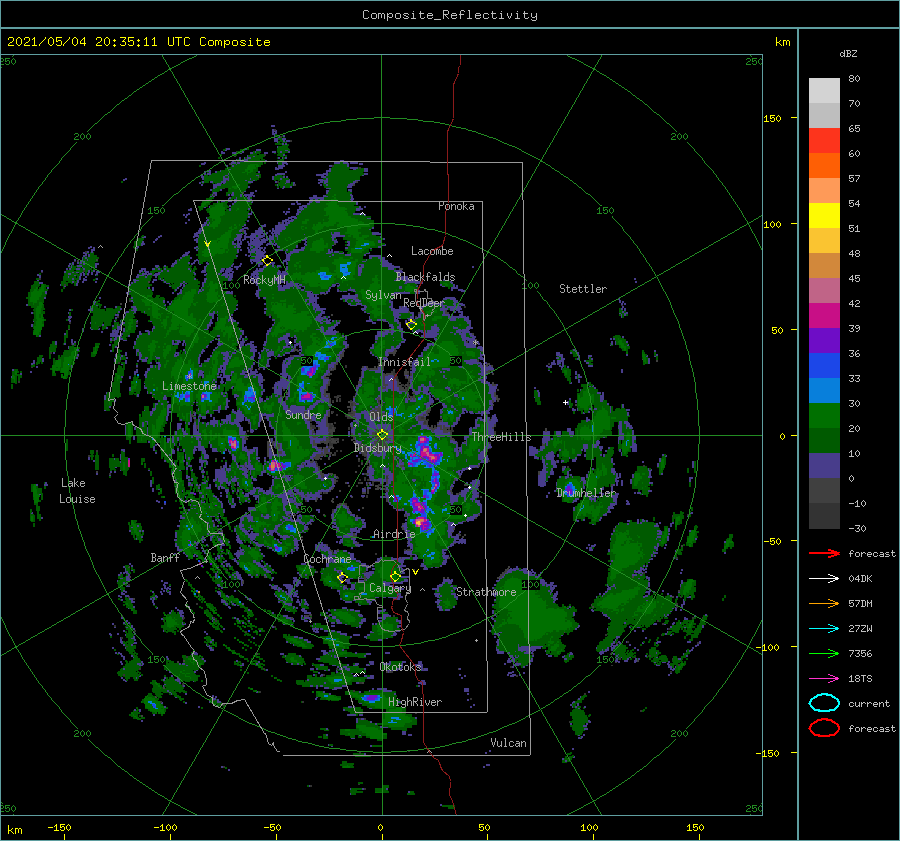Click the cyan 'current' ellipse legend symbol

coord(824,703)
